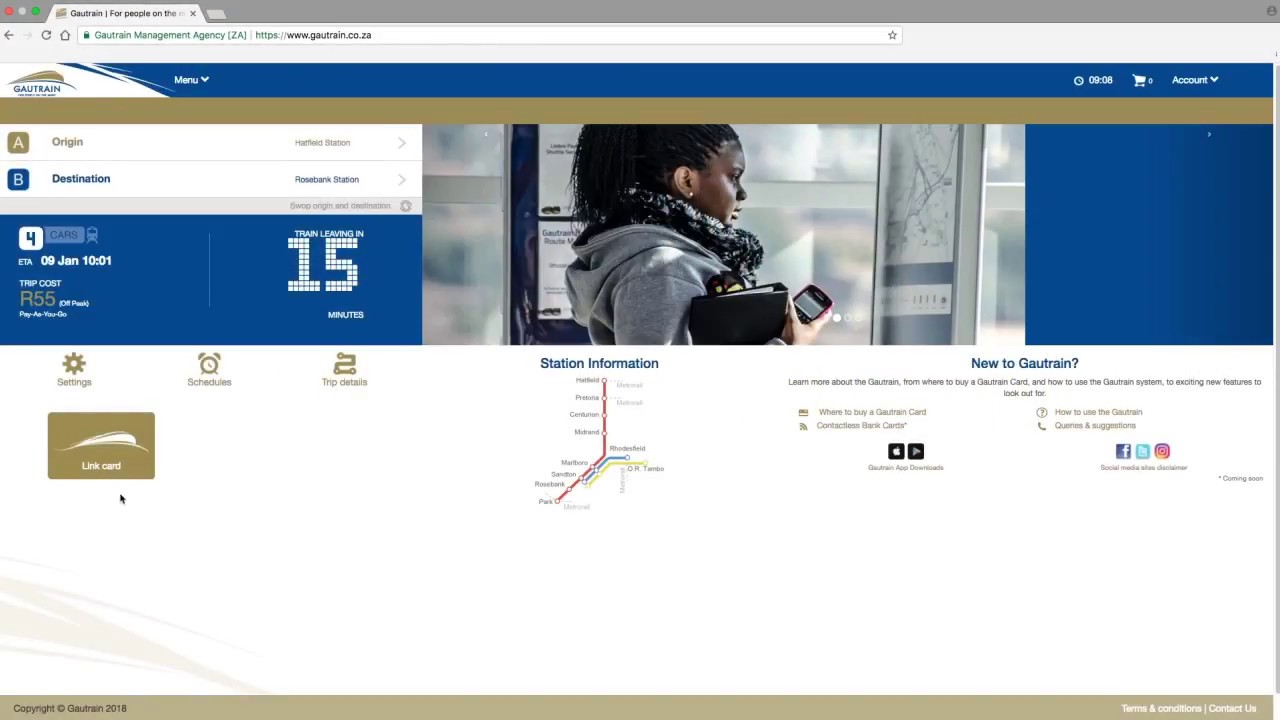The height and width of the screenshot is (720, 1280).
Task: Click Social media sites disclaimer link
Action: pyautogui.click(x=1144, y=468)
